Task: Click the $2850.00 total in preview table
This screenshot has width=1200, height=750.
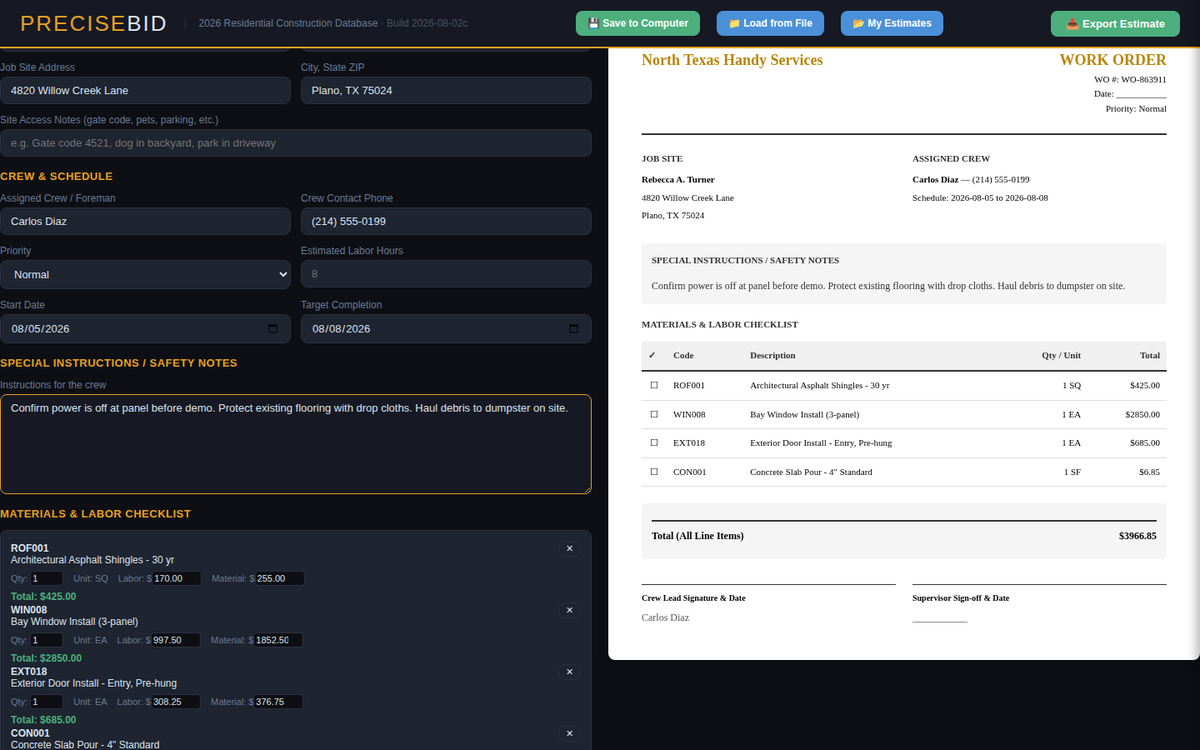Action: [1142, 414]
